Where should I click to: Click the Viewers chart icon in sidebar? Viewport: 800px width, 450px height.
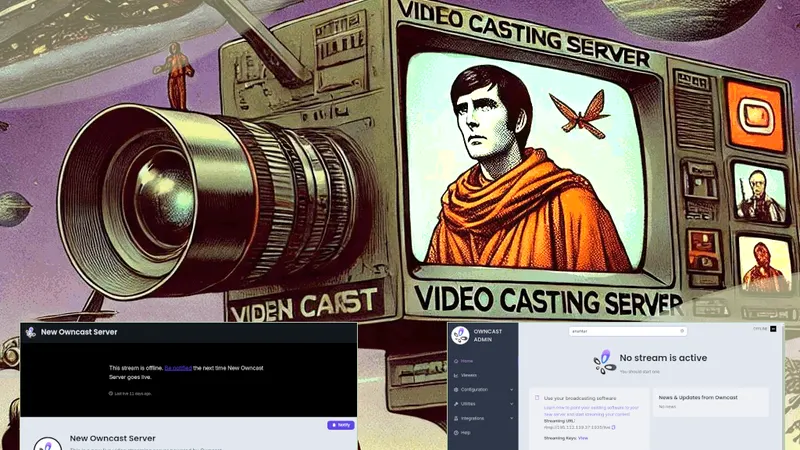coord(456,375)
